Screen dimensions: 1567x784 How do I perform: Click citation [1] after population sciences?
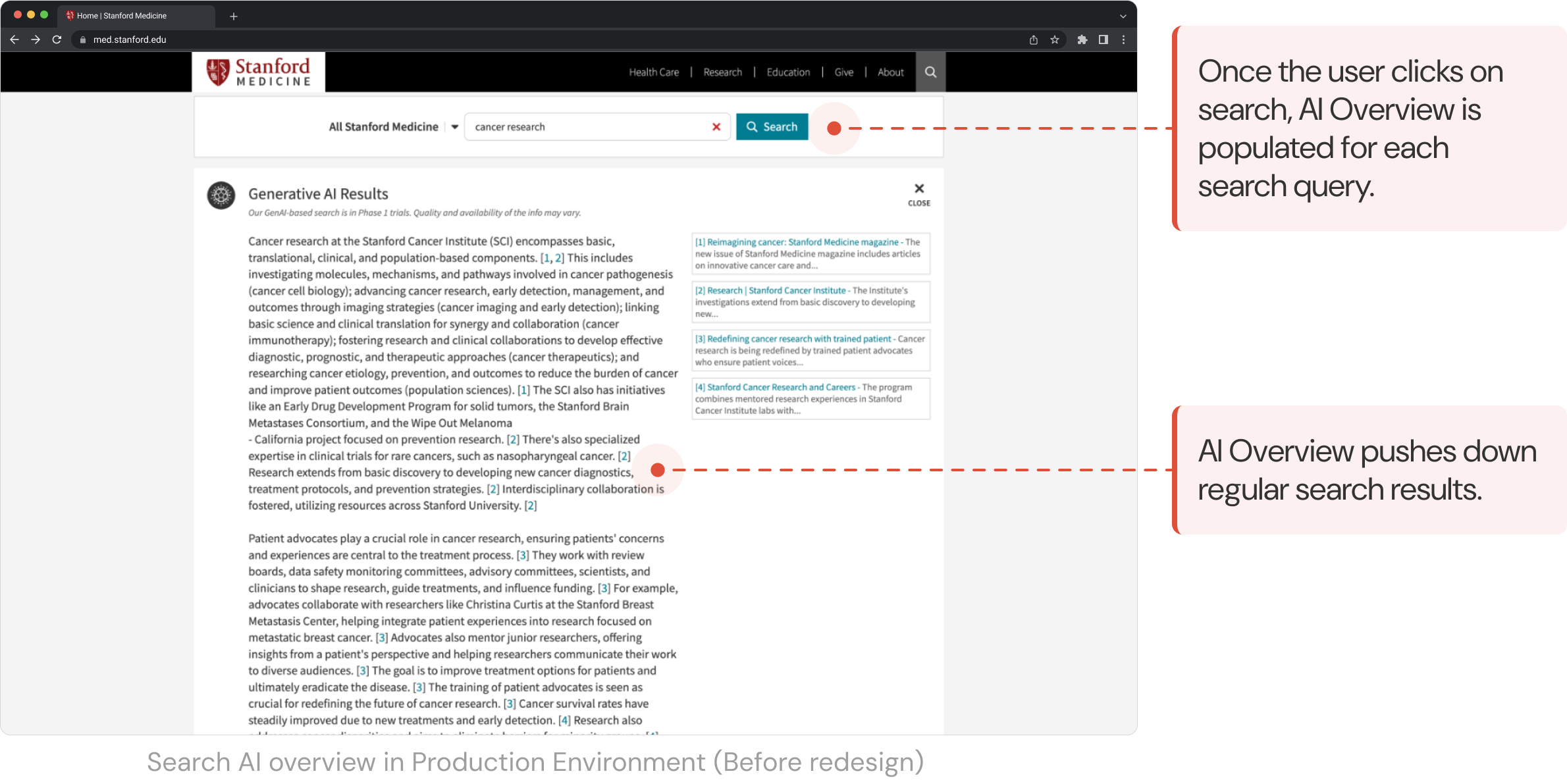(523, 390)
